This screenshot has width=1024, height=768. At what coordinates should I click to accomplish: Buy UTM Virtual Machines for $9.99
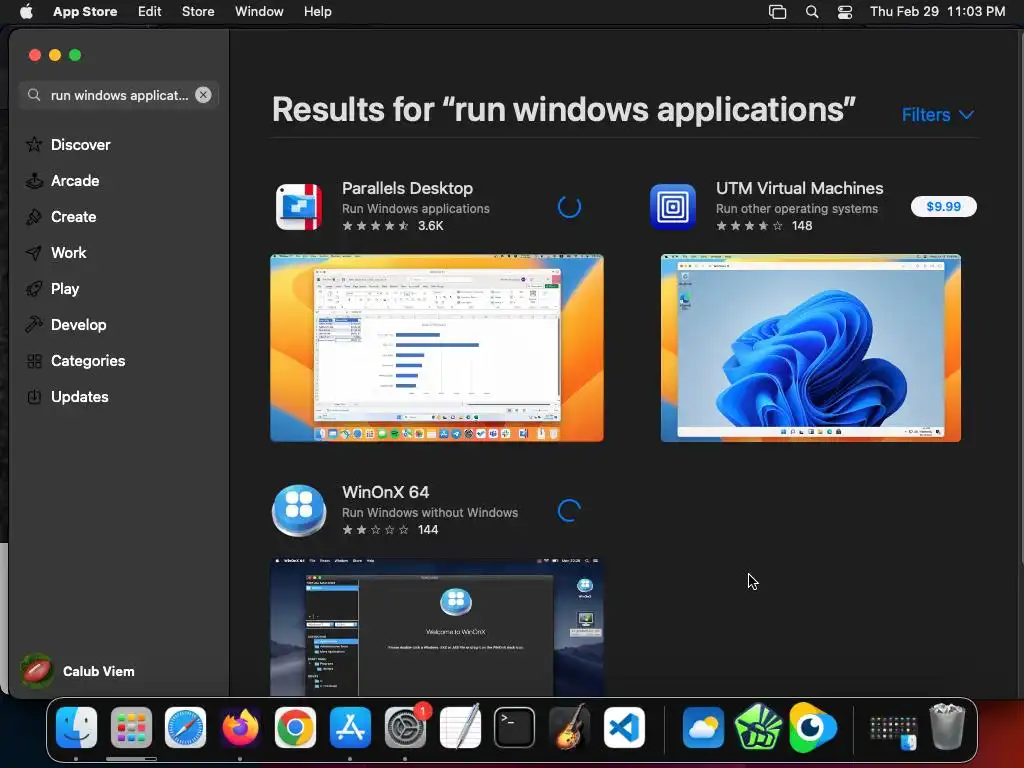pyautogui.click(x=944, y=206)
